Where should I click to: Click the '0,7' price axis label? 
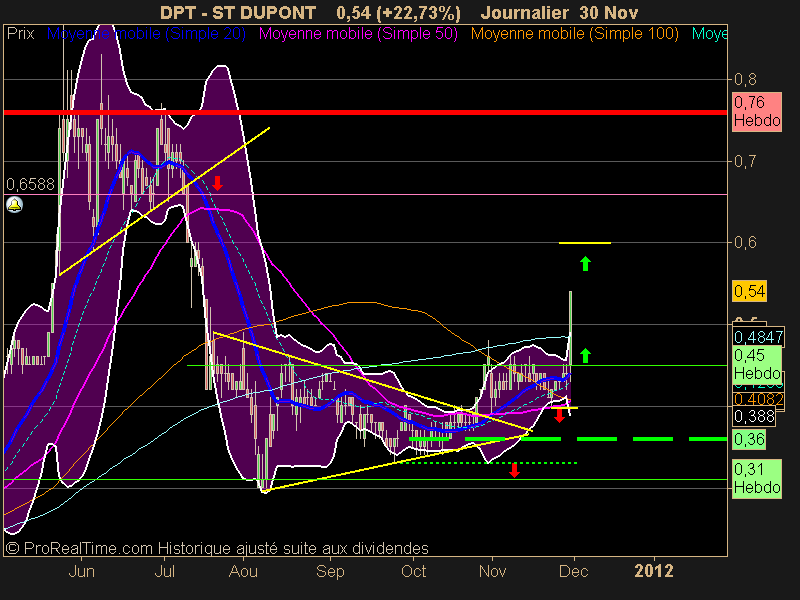pos(745,161)
